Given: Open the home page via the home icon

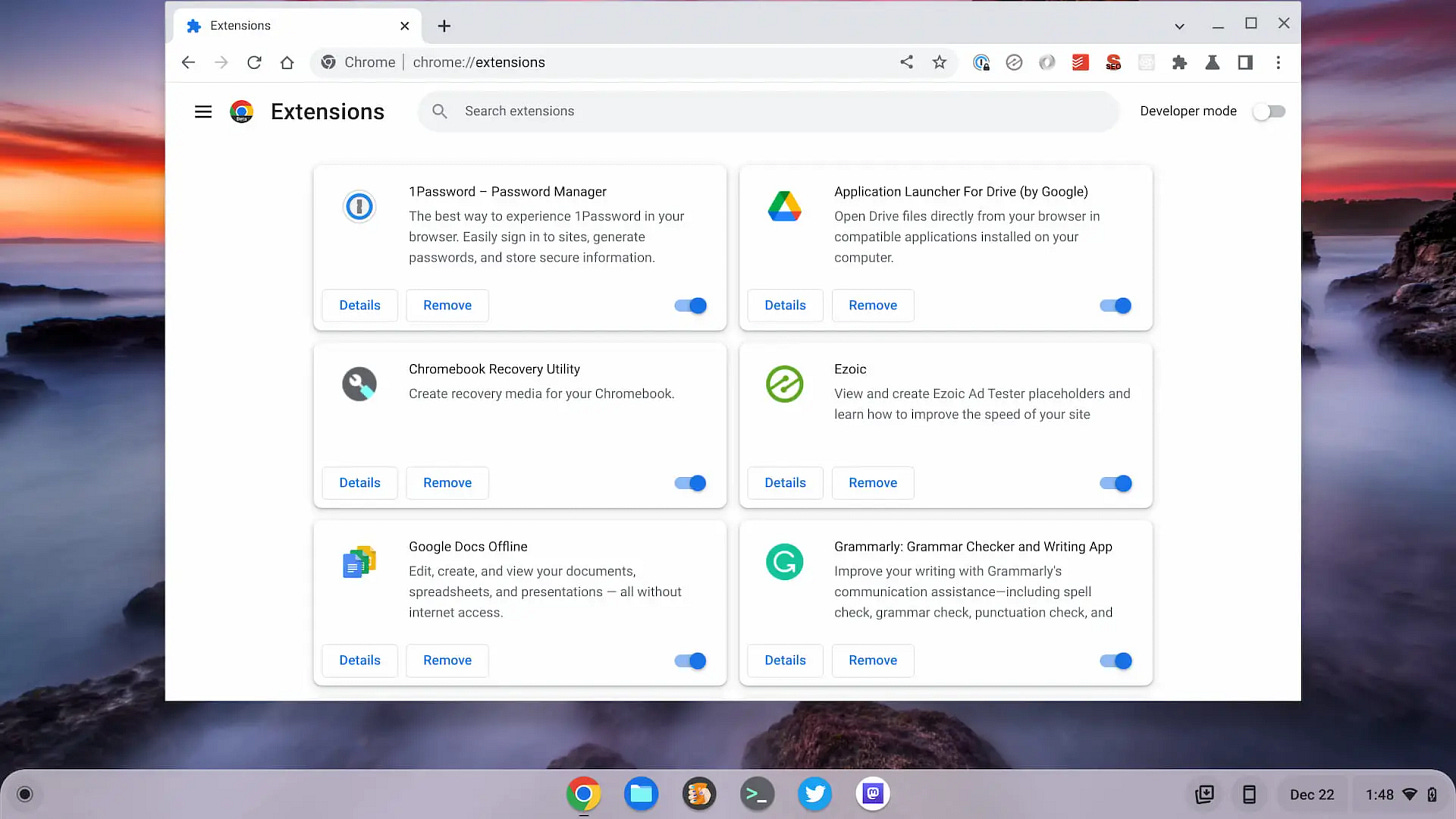Looking at the screenshot, I should pos(287,62).
